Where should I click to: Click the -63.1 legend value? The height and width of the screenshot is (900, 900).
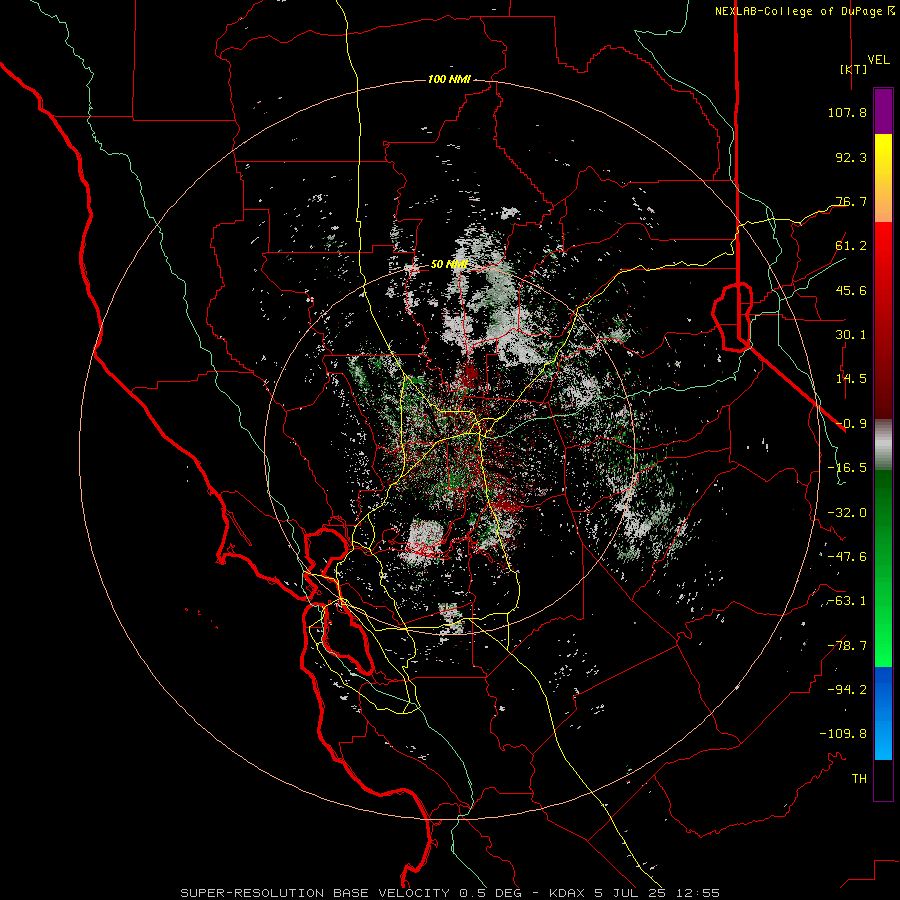[847, 601]
